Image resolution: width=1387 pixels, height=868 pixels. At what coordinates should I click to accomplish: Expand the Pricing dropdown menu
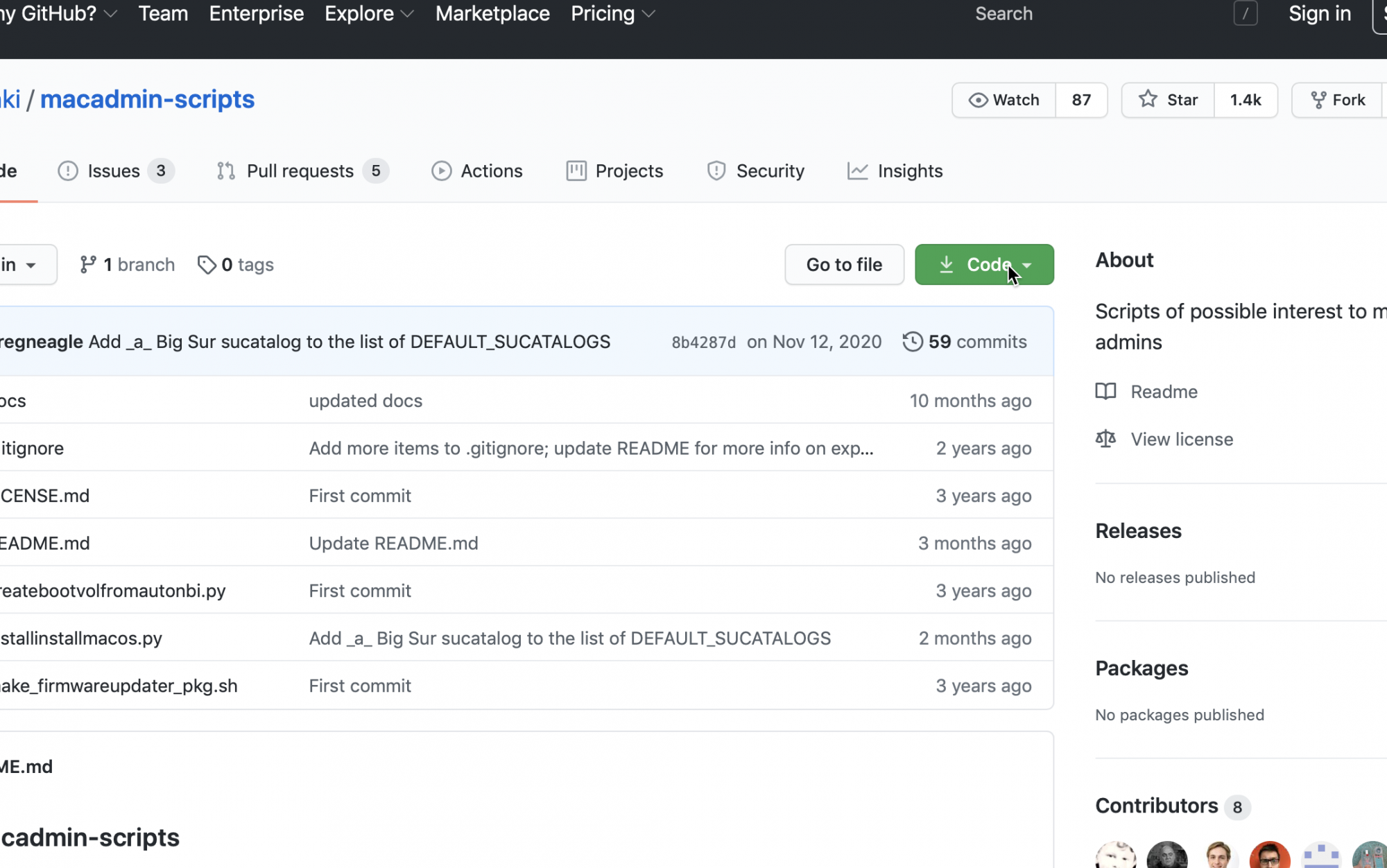pos(612,14)
